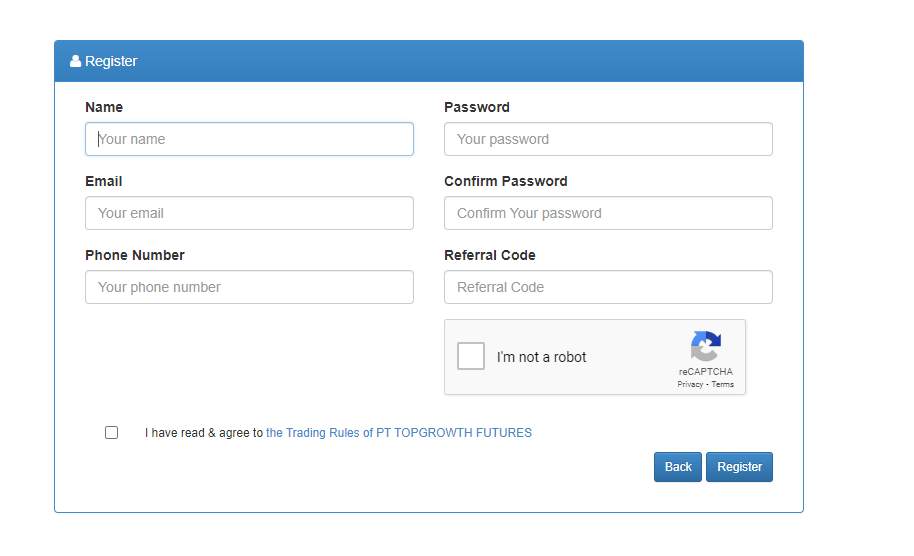Click the Confirm Password label
Viewport: 914px width, 556px height.
[505, 181]
